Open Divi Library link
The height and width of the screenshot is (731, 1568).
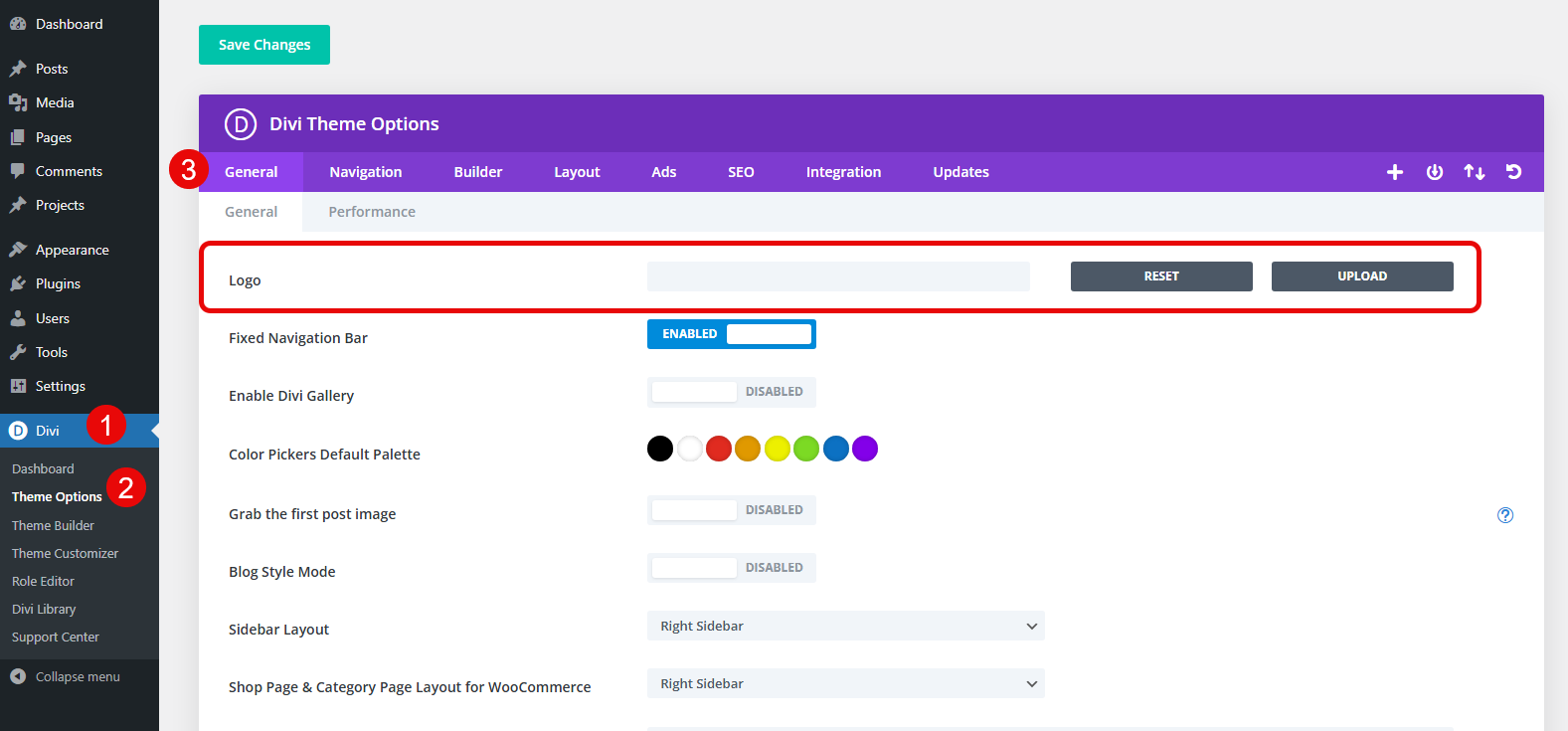(x=44, y=609)
